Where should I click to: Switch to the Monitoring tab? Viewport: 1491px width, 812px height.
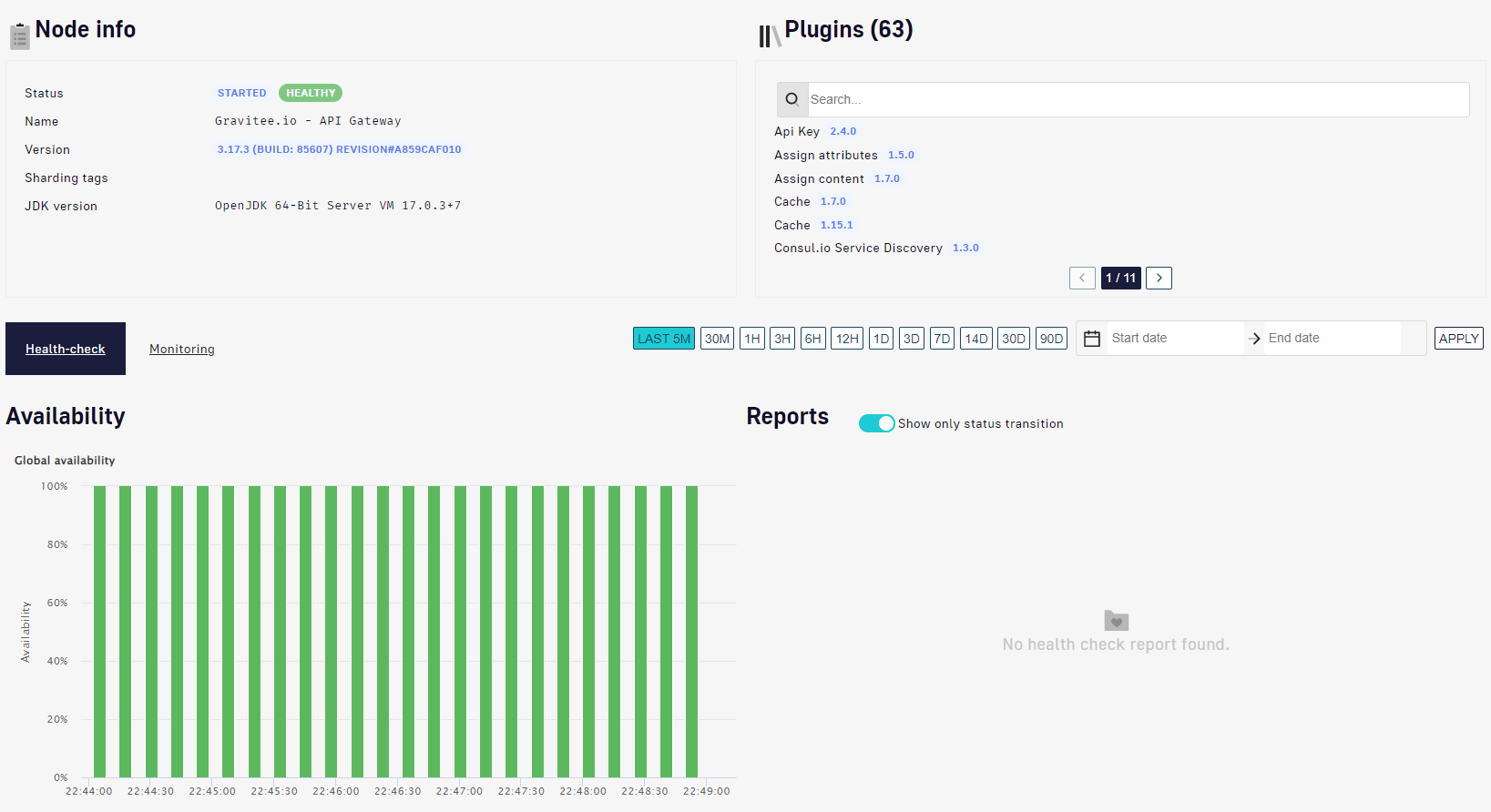[182, 349]
